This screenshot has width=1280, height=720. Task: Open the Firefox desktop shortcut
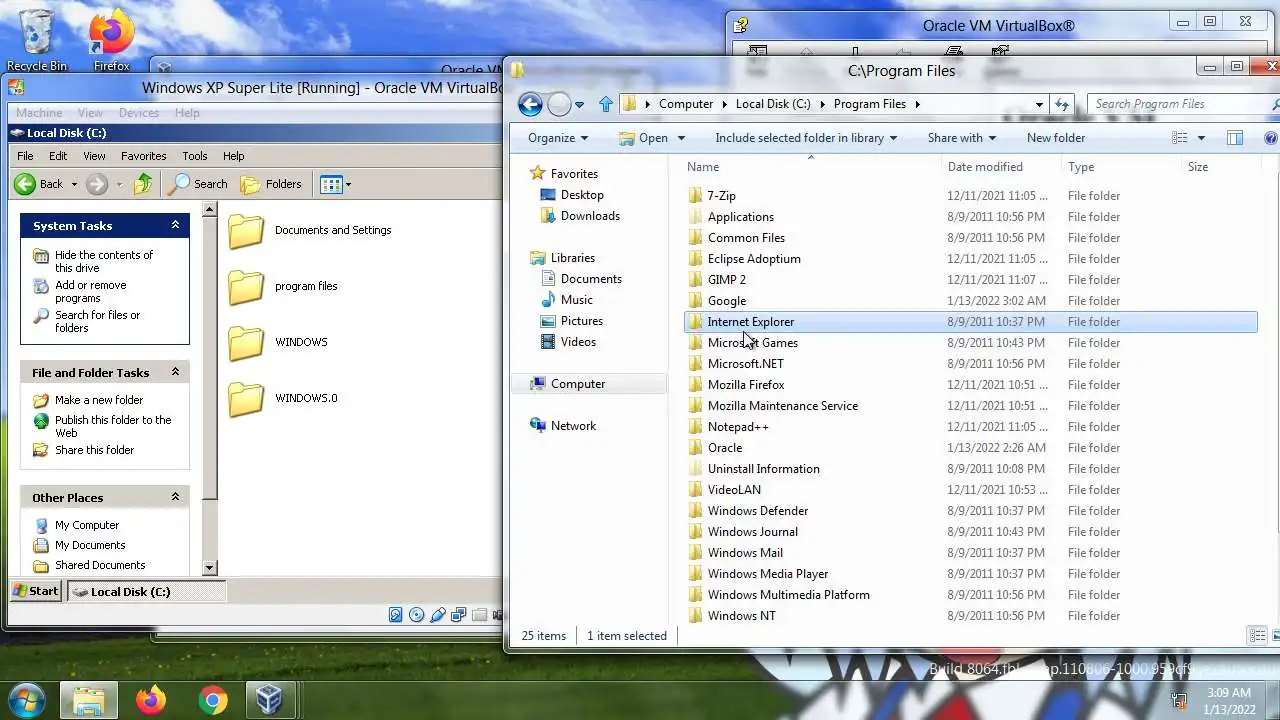(111, 40)
